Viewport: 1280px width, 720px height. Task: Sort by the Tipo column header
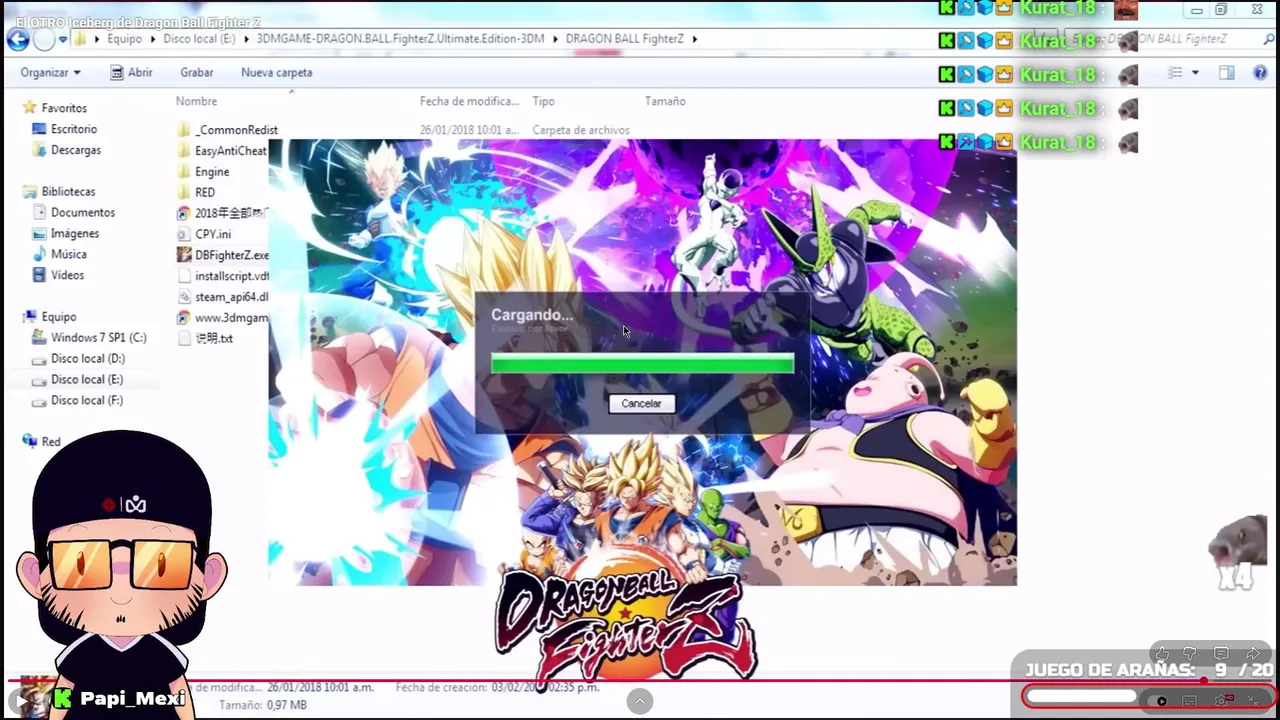point(543,101)
